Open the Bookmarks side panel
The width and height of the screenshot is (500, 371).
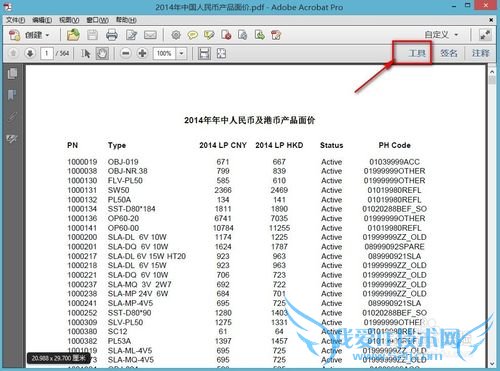tap(12, 95)
